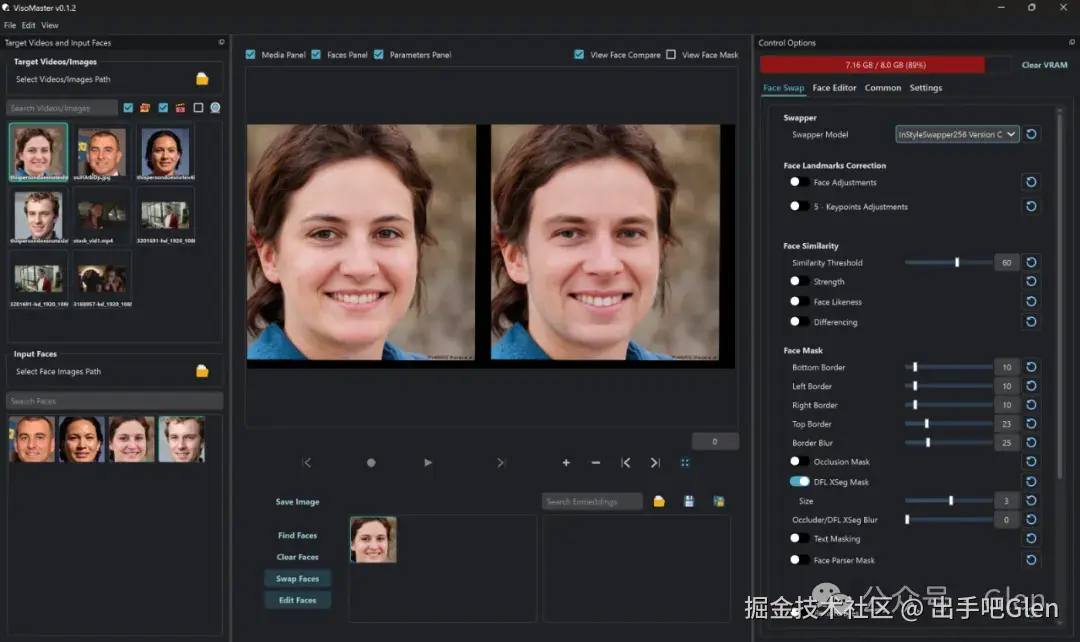Add a marker with the plus icon
Image resolution: width=1080 pixels, height=642 pixels.
[x=566, y=463]
